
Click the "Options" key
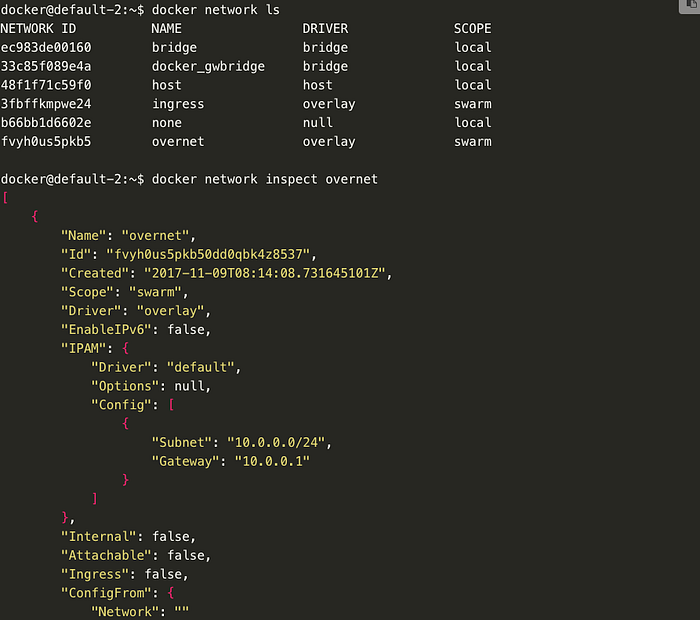(125, 386)
